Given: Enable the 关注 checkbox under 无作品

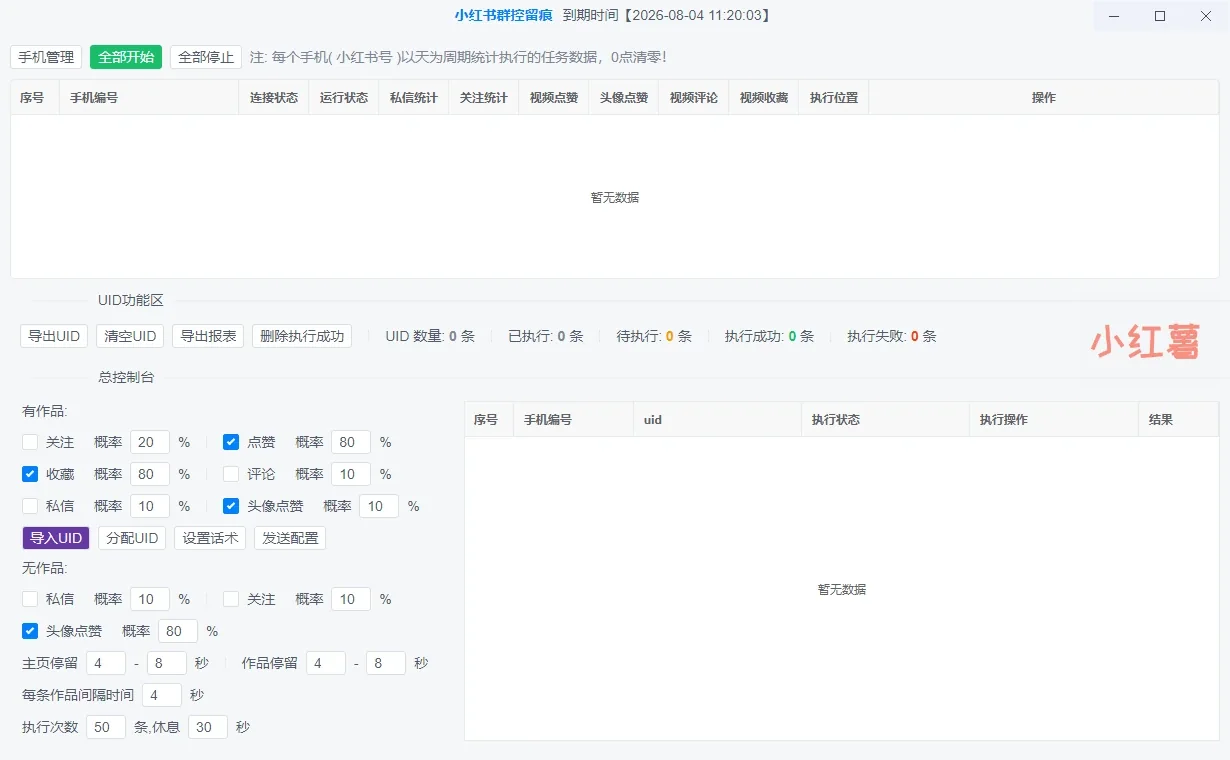Looking at the screenshot, I should tap(231, 599).
